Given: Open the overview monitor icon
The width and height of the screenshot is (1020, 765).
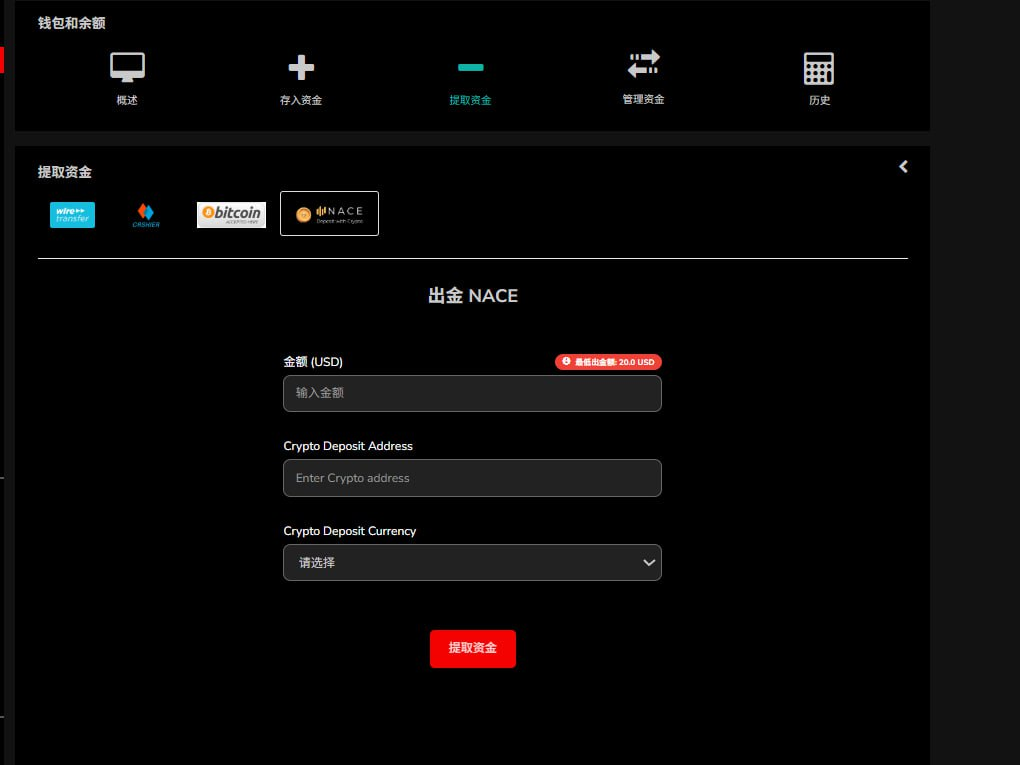Looking at the screenshot, I should click(x=128, y=67).
